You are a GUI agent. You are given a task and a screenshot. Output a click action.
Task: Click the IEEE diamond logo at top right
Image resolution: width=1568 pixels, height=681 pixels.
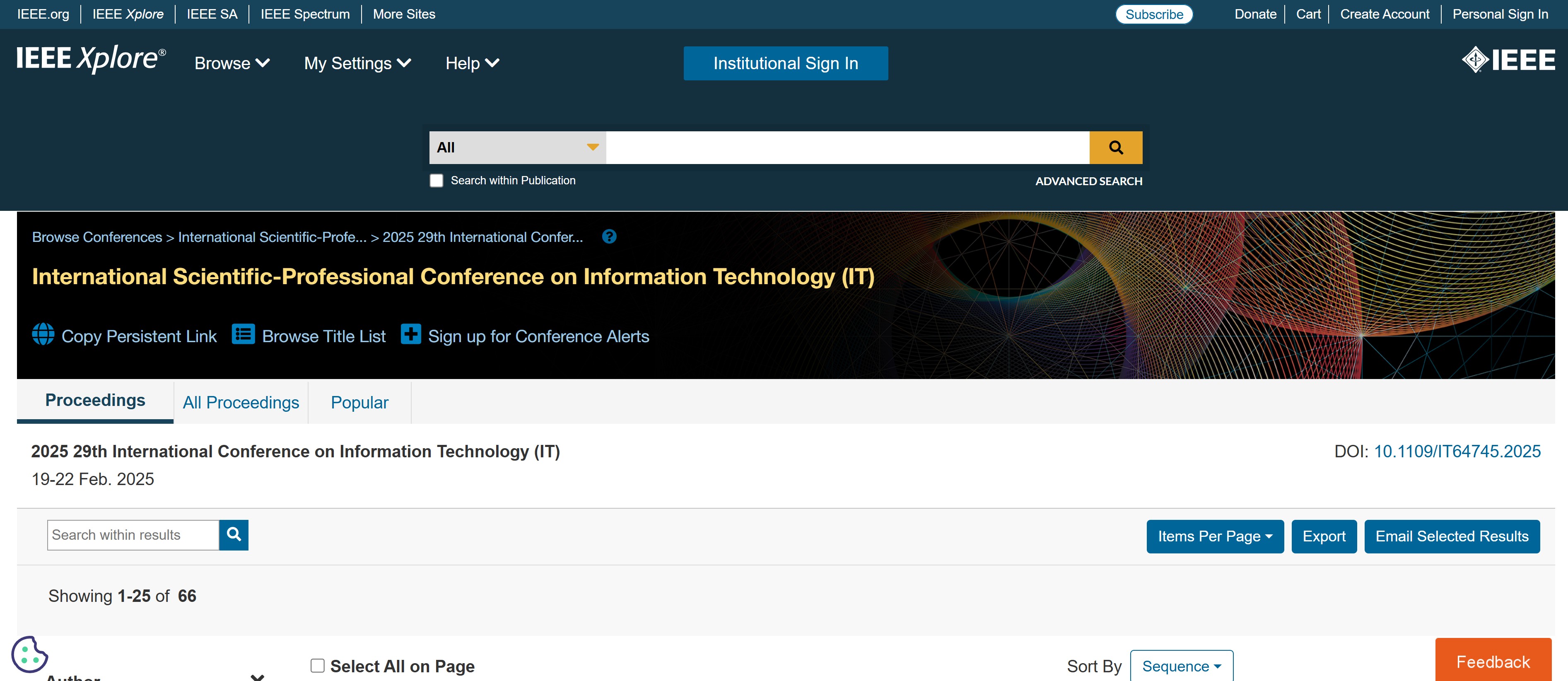tap(1508, 60)
